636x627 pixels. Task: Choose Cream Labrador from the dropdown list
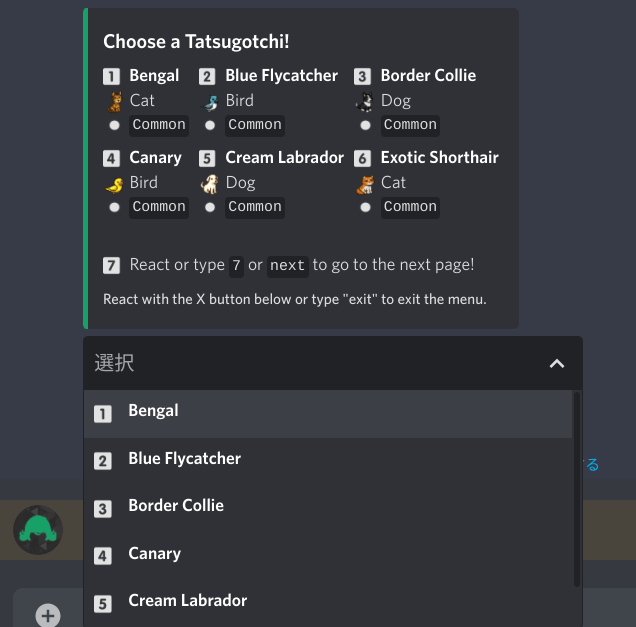click(x=328, y=603)
